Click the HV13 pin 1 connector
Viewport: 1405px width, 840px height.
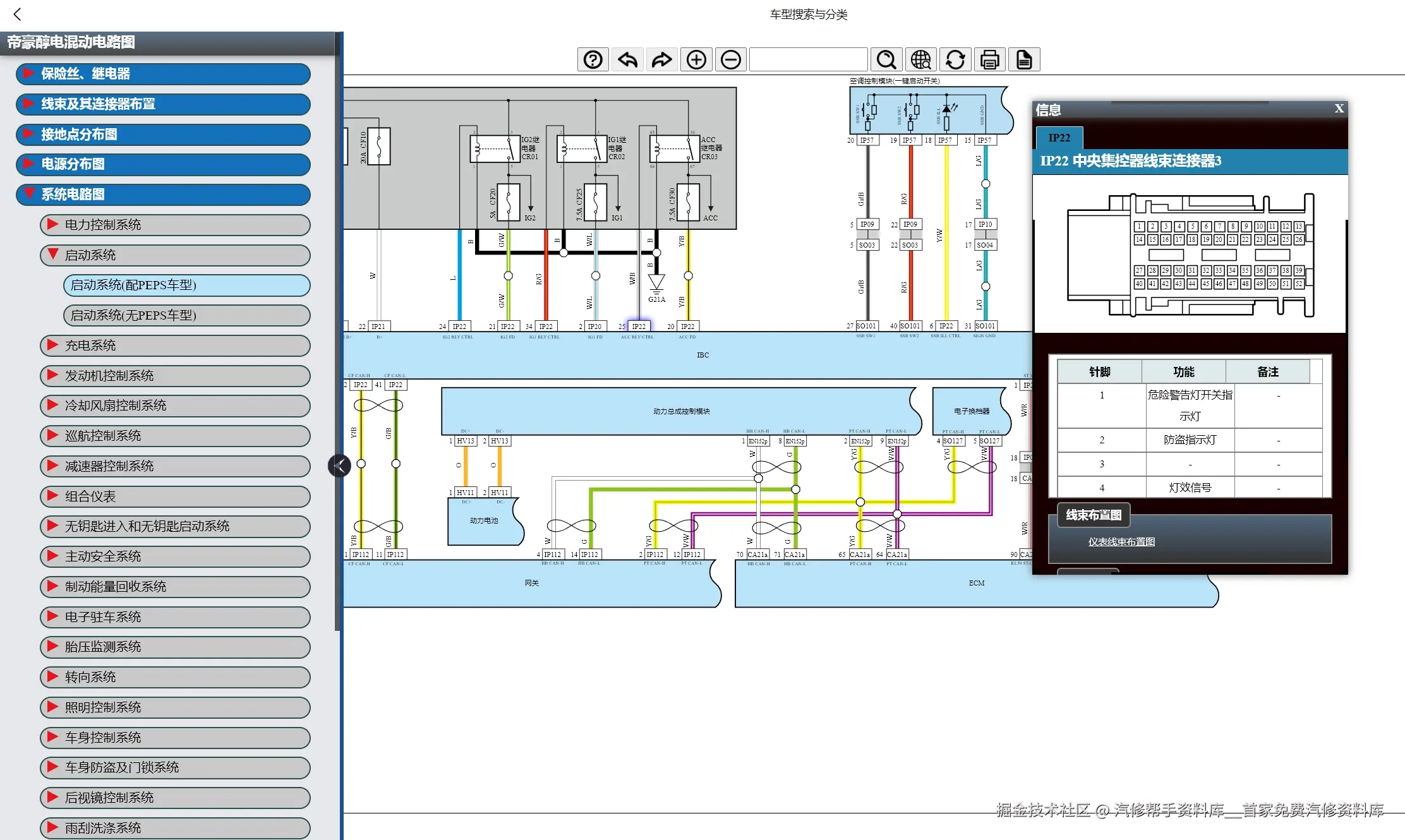pos(466,441)
